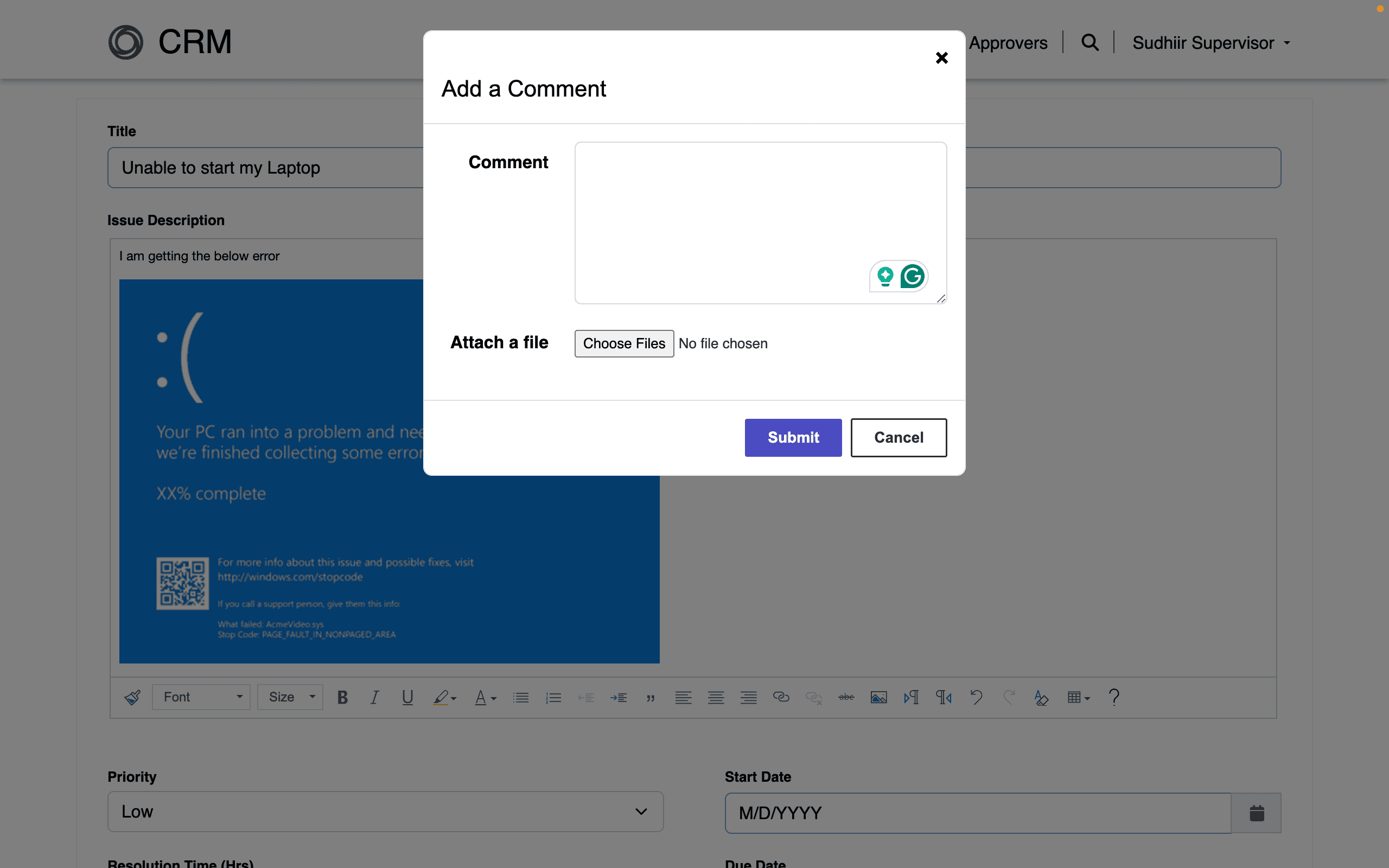Toggle underline formatting in editor toolbar

pos(407,697)
